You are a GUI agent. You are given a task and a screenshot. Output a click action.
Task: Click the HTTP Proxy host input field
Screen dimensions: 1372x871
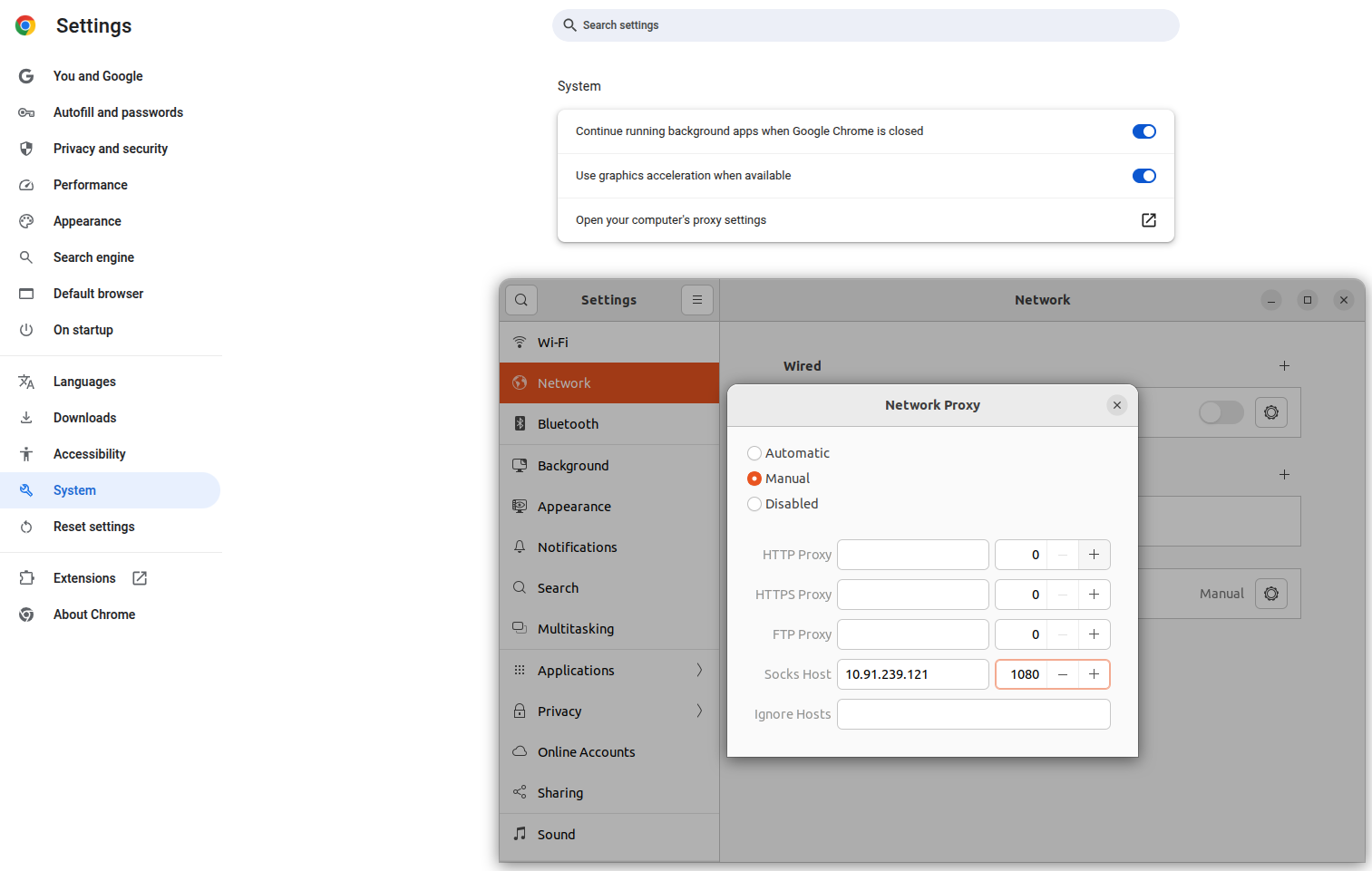912,555
